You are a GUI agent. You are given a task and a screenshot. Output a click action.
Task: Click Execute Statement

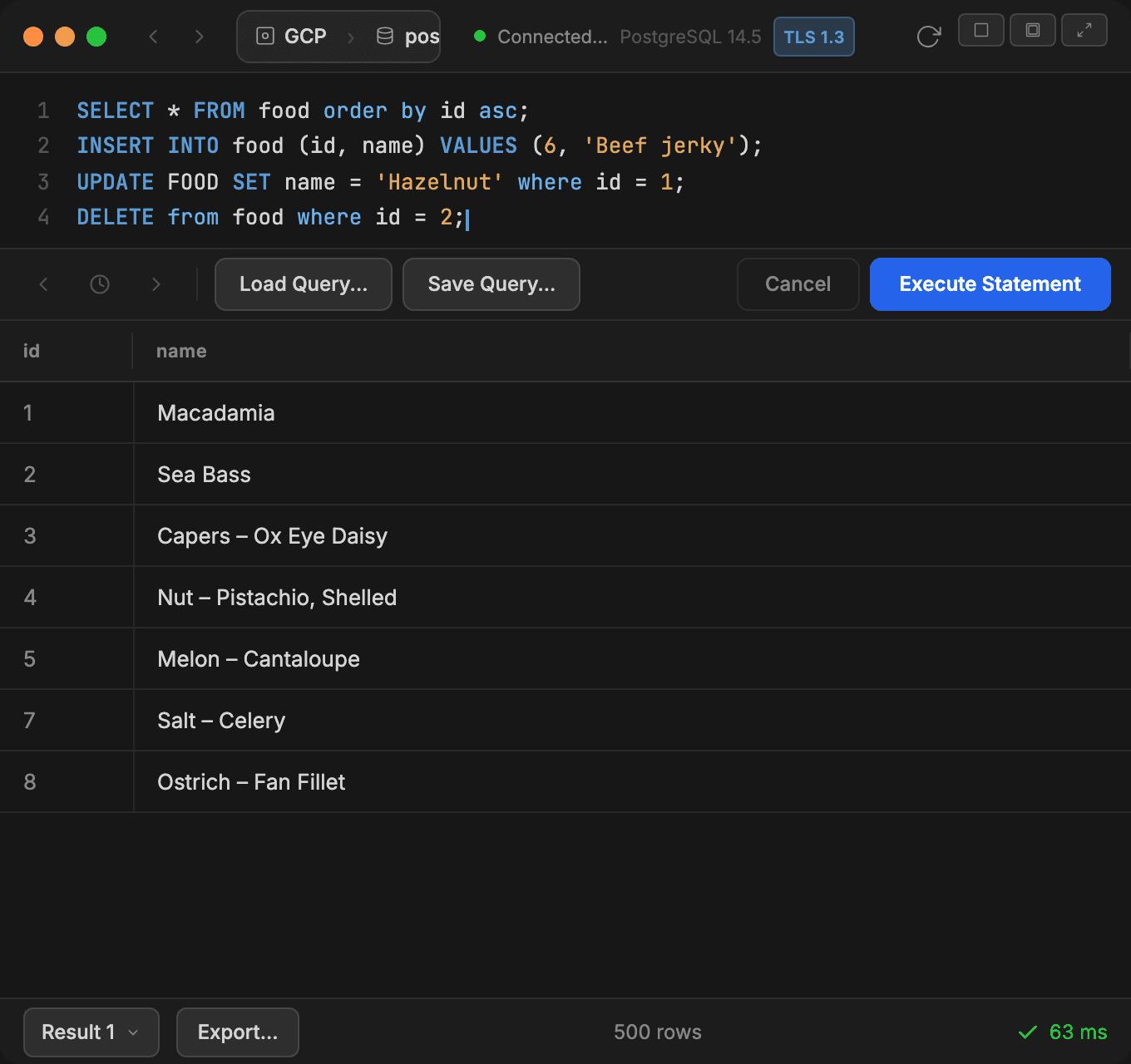(990, 284)
